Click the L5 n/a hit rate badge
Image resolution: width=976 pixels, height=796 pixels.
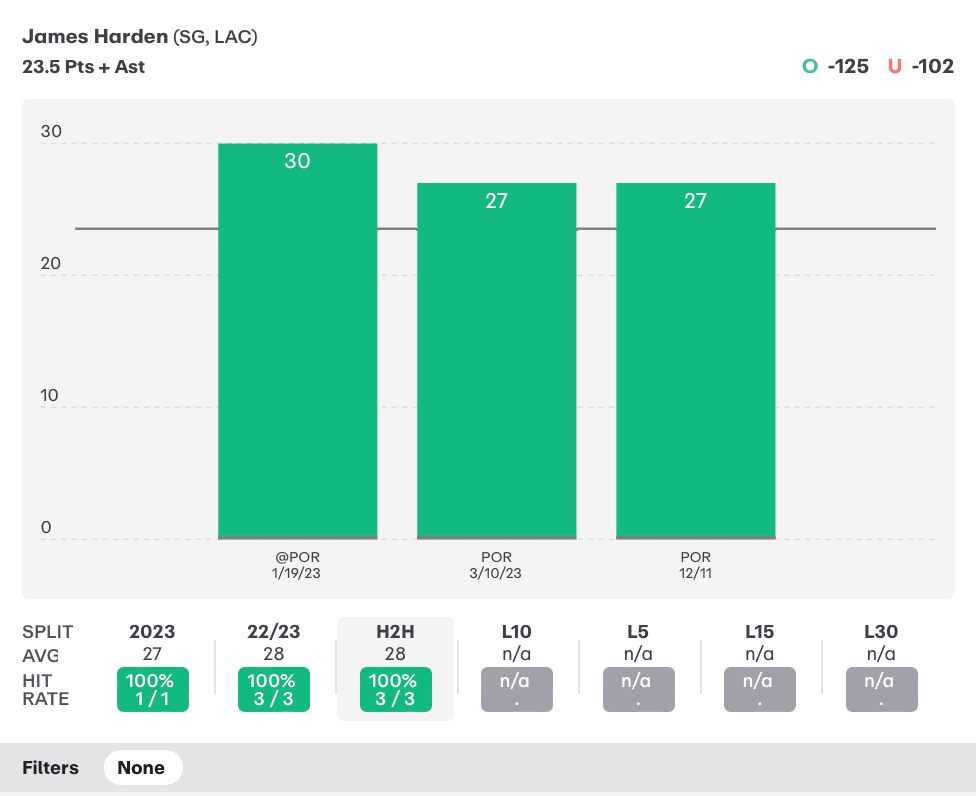point(639,690)
